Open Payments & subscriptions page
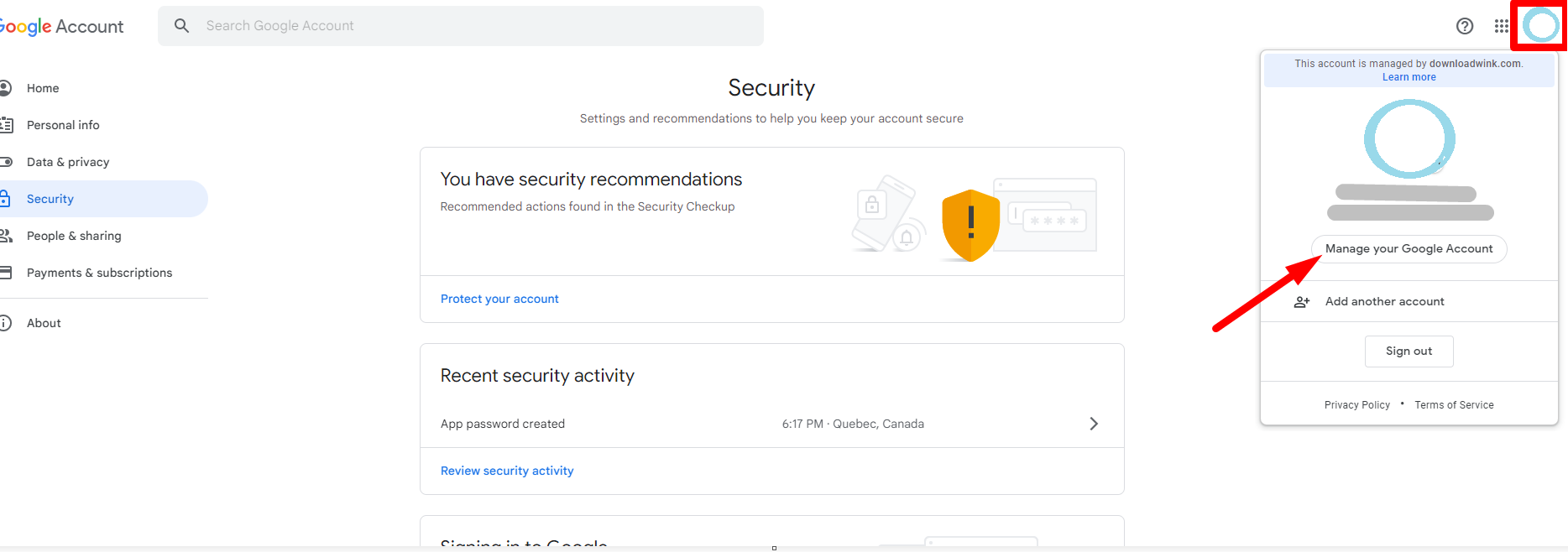This screenshot has width=1568, height=552. (x=99, y=273)
